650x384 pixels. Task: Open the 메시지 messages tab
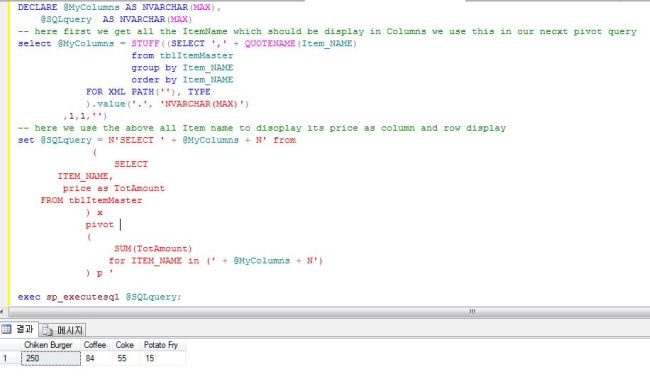click(63, 330)
